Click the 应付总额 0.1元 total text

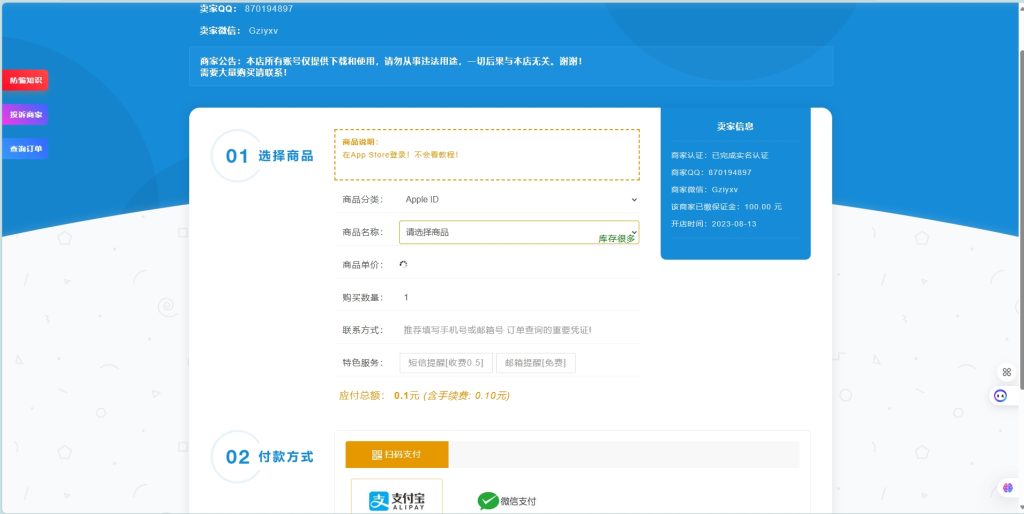click(424, 395)
